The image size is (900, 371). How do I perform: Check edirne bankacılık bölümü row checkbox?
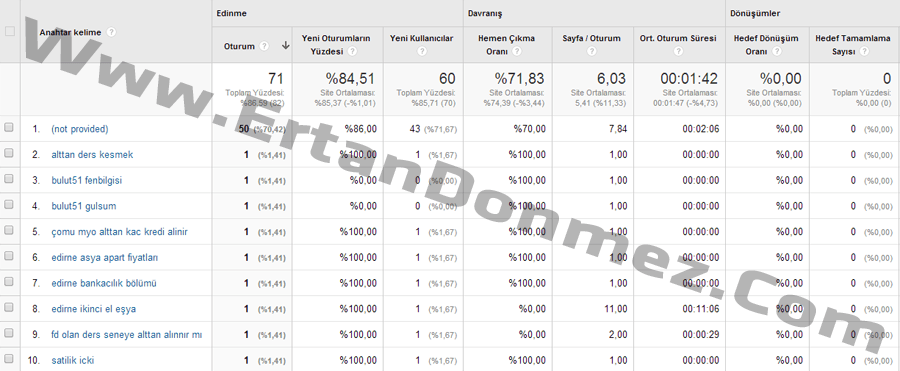[x=9, y=282]
